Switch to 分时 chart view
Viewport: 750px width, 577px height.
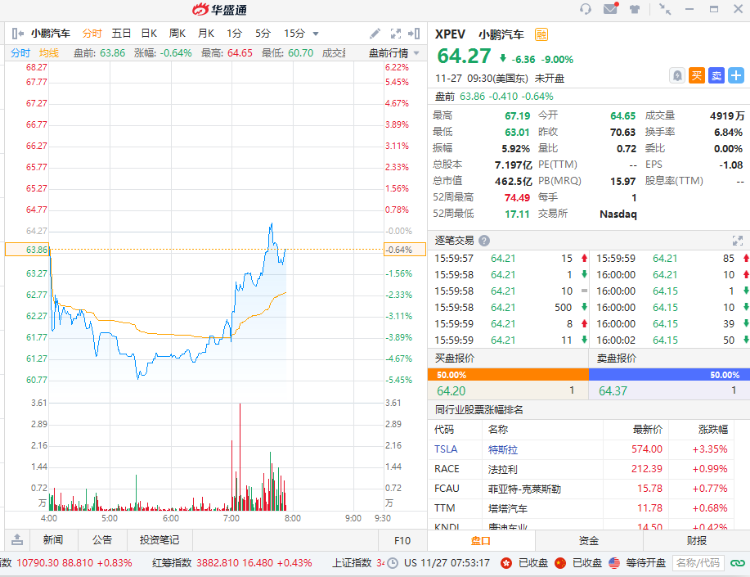(x=92, y=33)
